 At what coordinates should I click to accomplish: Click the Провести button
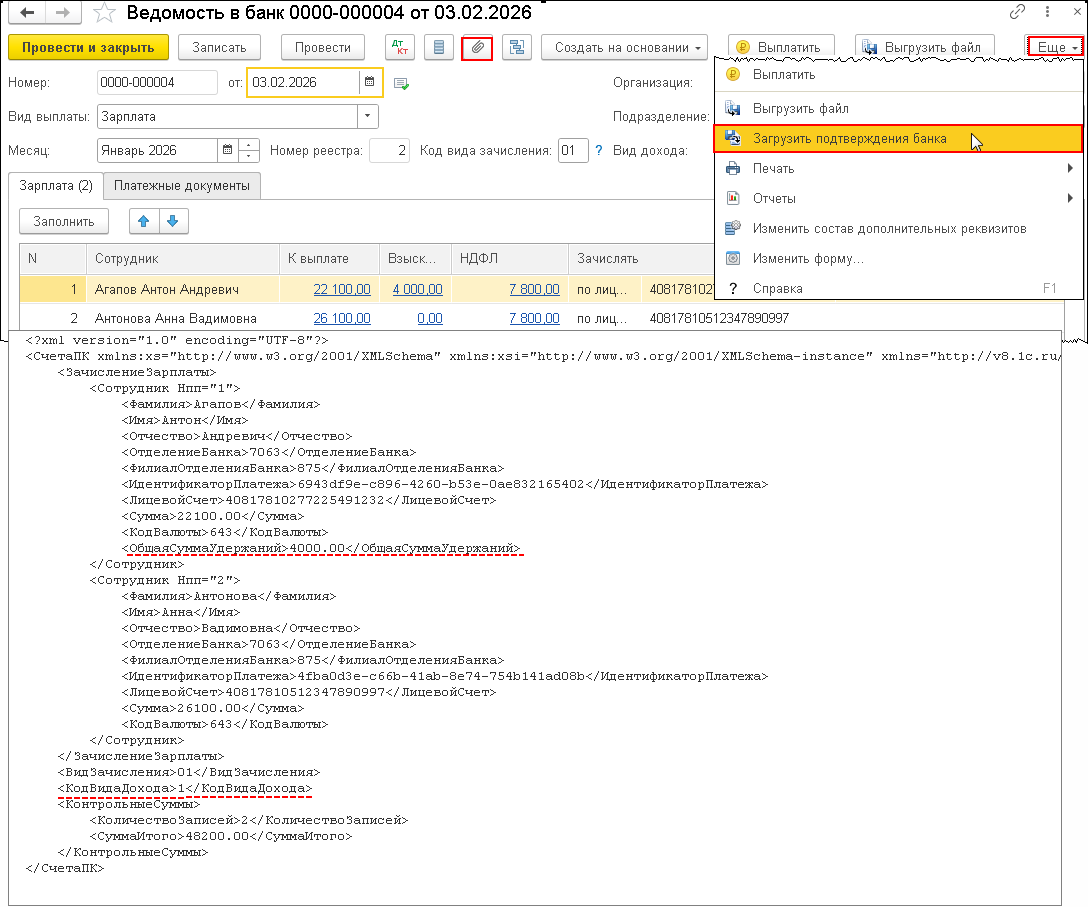click(x=323, y=47)
